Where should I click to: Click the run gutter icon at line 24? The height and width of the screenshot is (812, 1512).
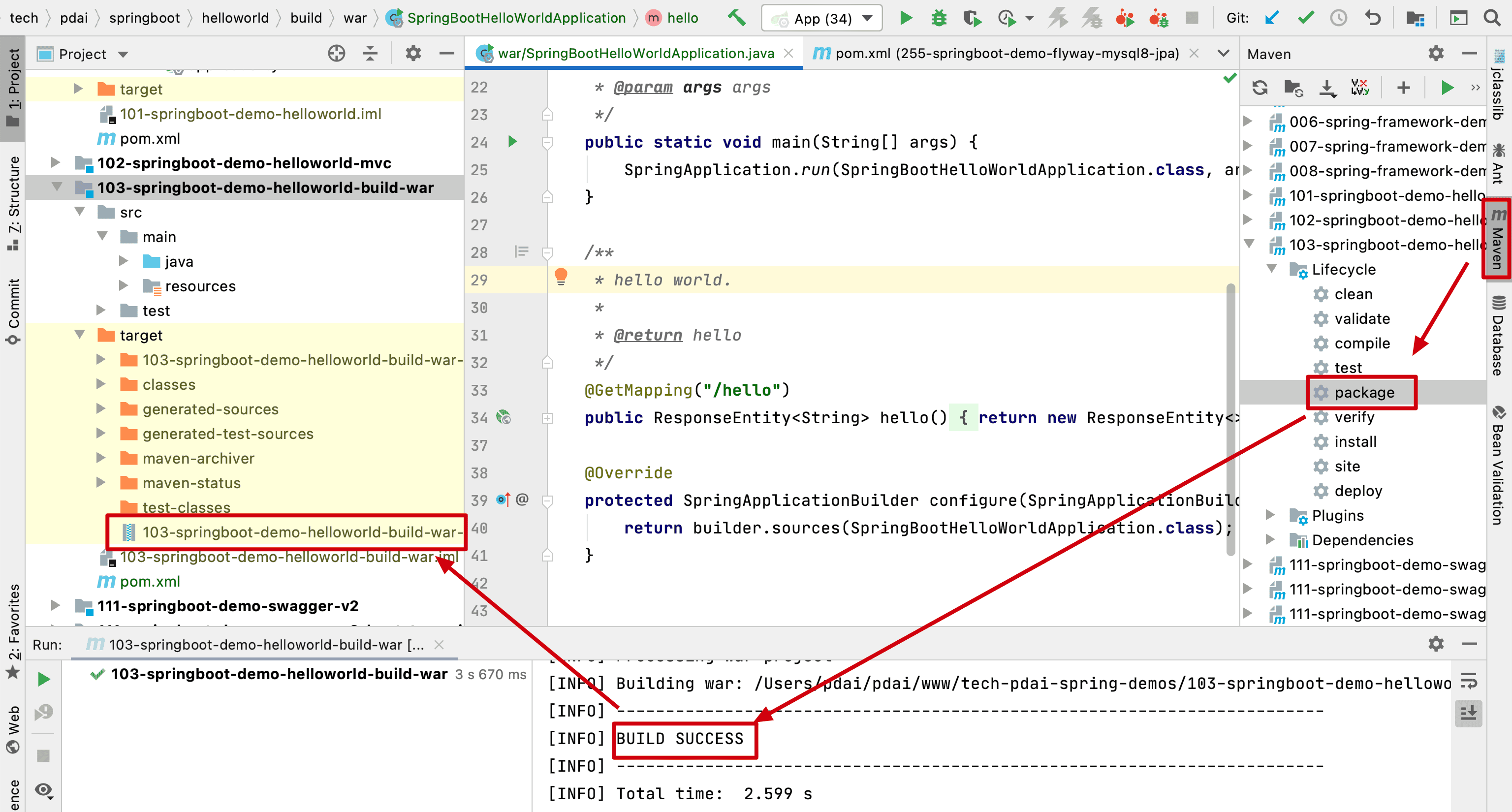pos(512,141)
